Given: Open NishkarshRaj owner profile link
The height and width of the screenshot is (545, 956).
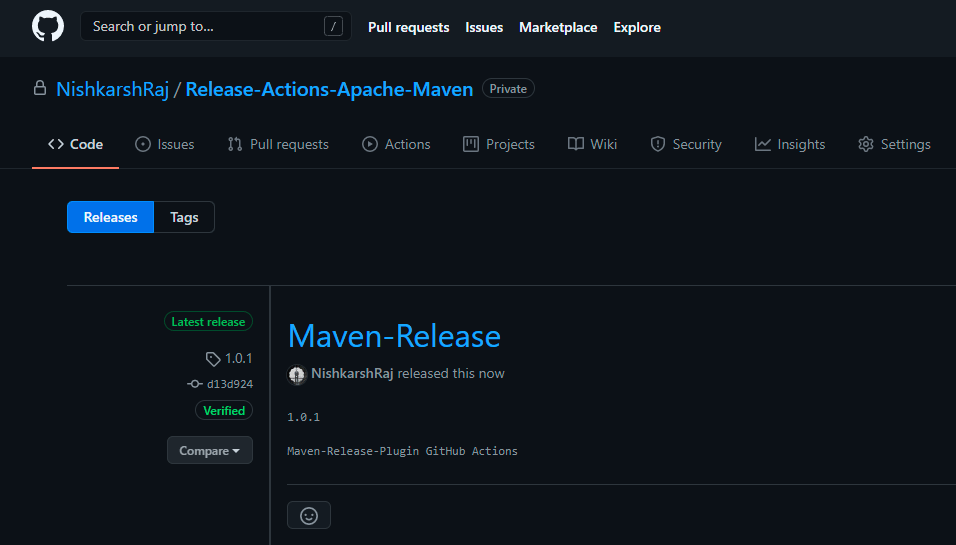Looking at the screenshot, I should click(112, 89).
